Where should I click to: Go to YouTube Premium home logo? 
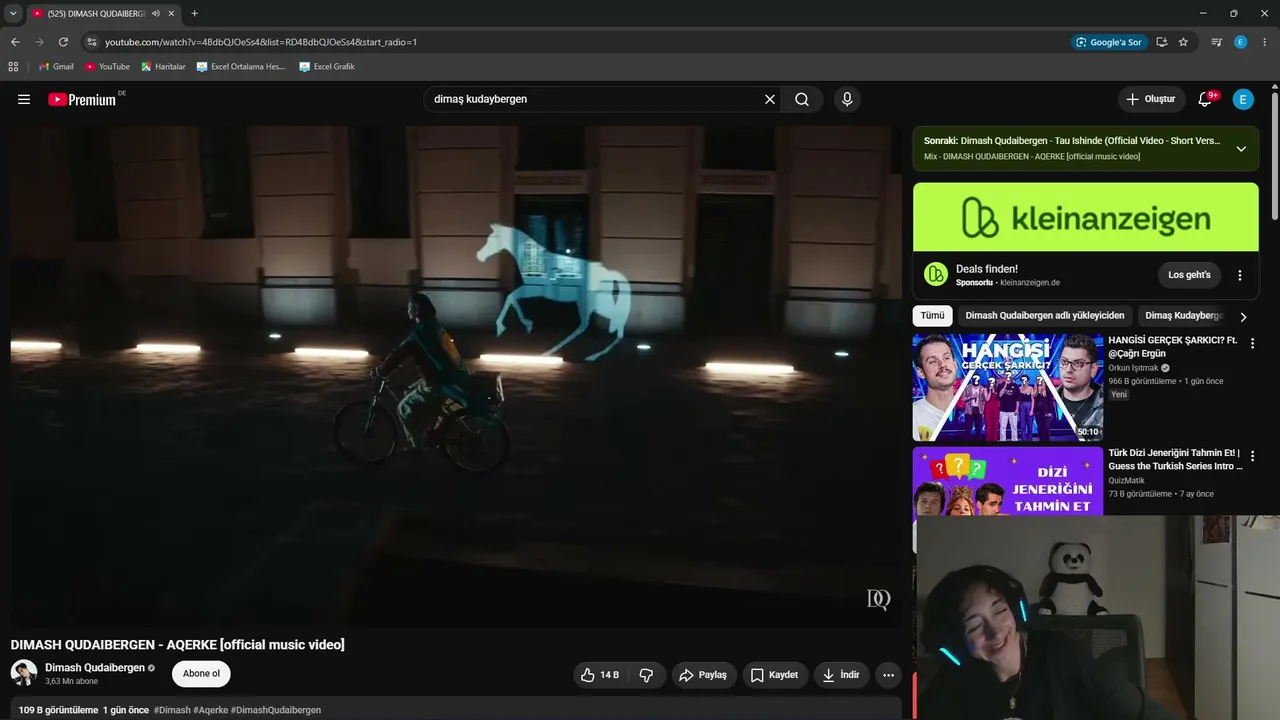(83, 99)
